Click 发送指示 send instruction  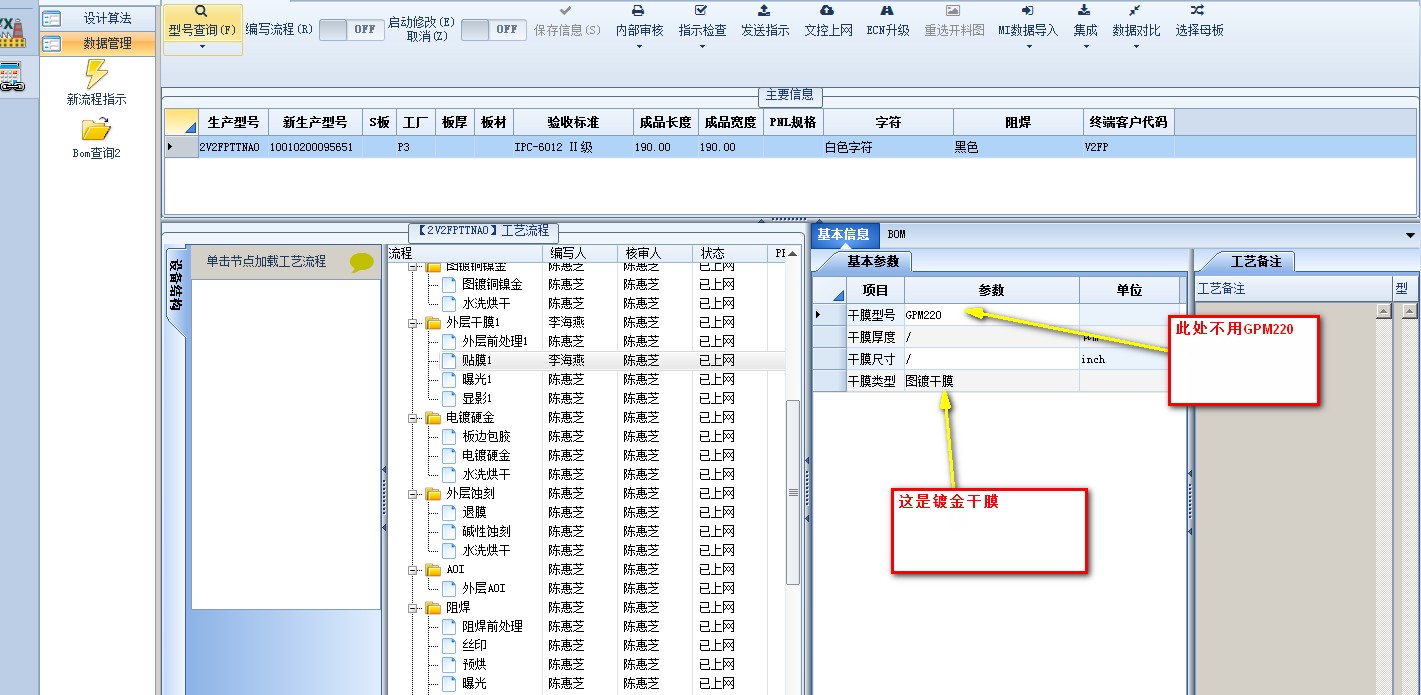click(765, 22)
